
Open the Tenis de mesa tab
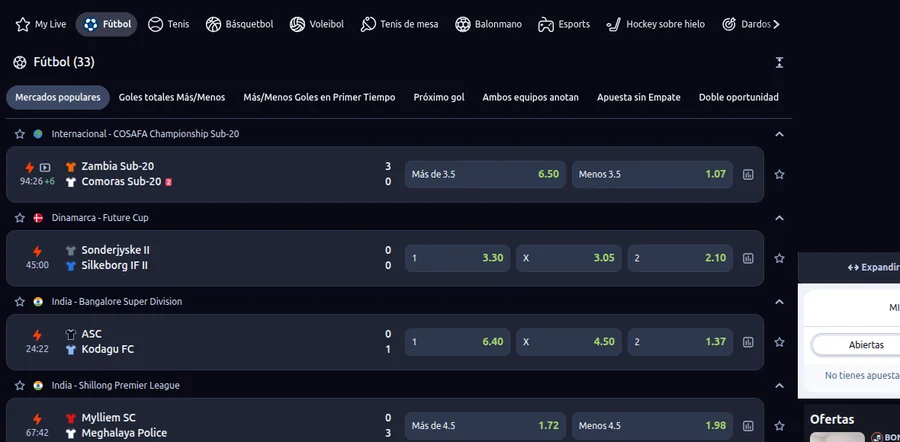[399, 24]
